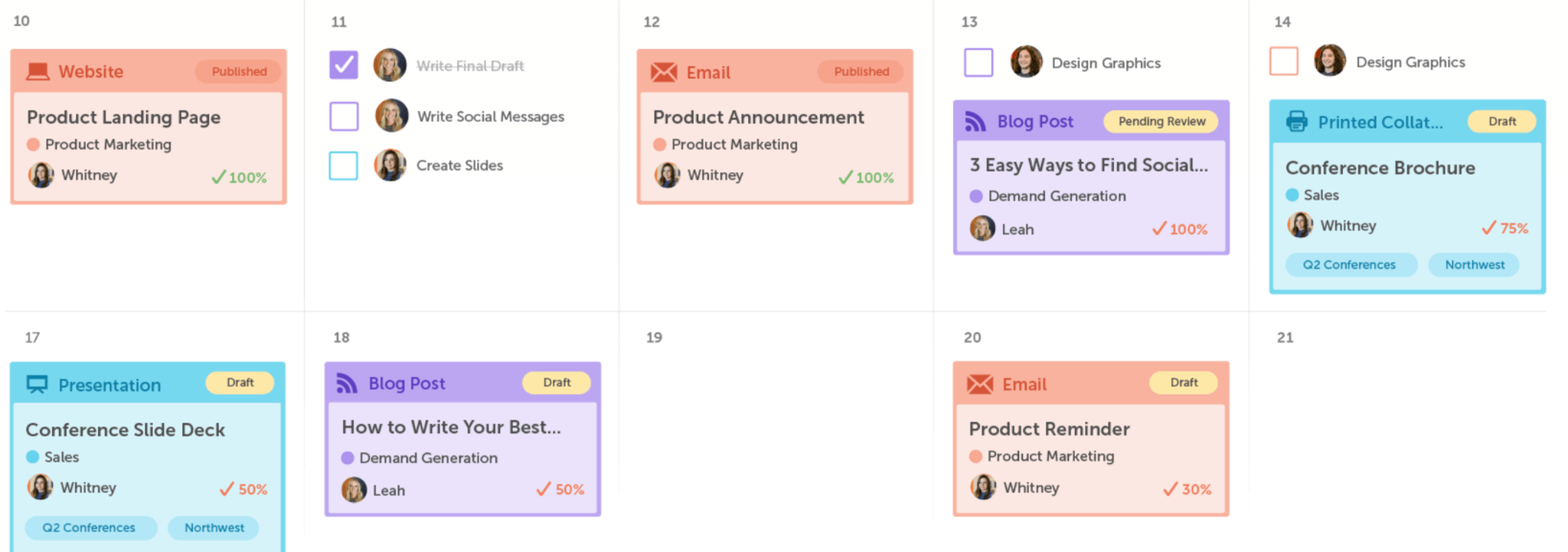The width and height of the screenshot is (1568, 552).
Task: Uncheck the Write Final Draft task
Action: 344,65
